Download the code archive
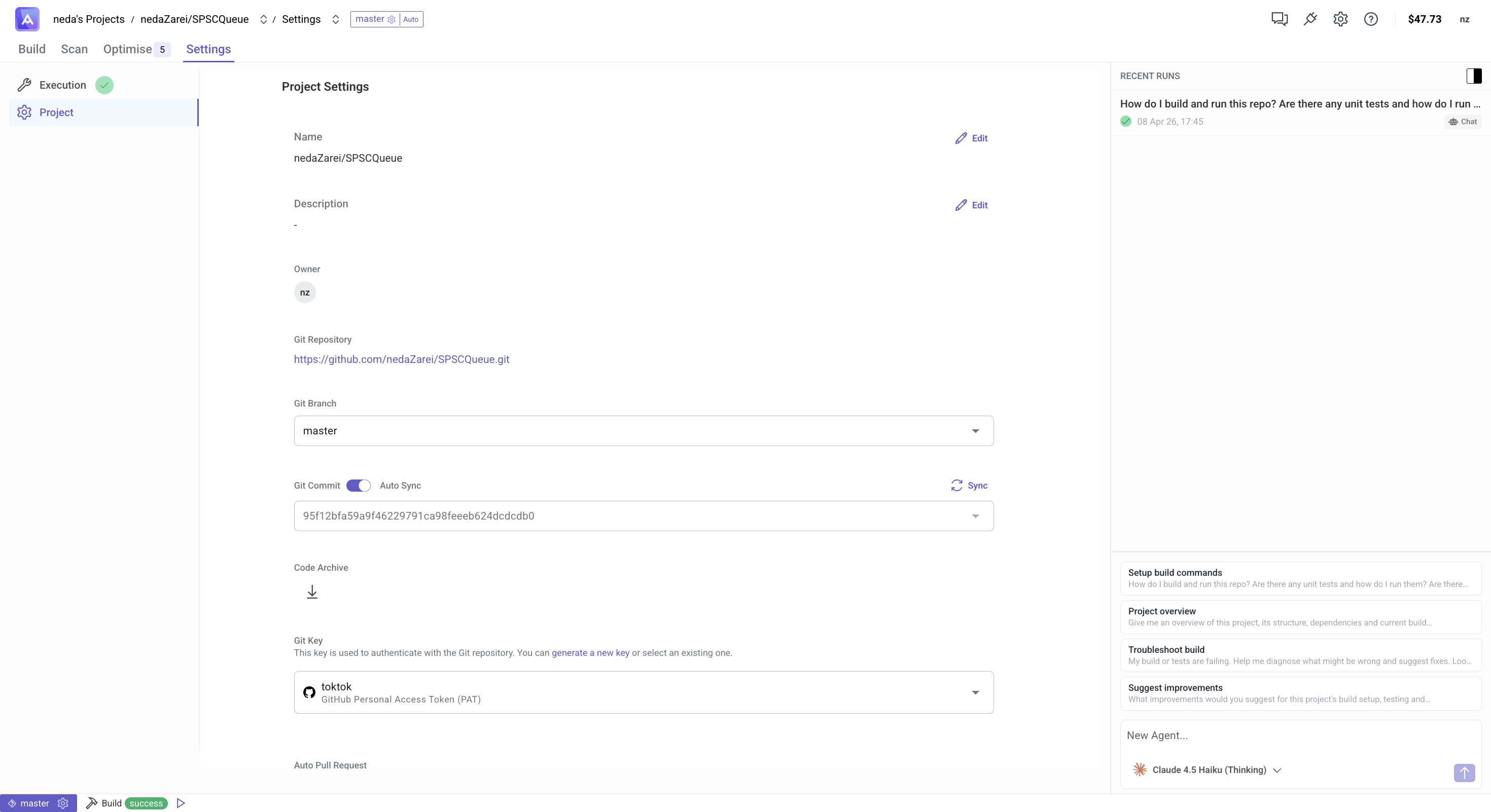Viewport: 1491px width, 812px height. click(312, 592)
